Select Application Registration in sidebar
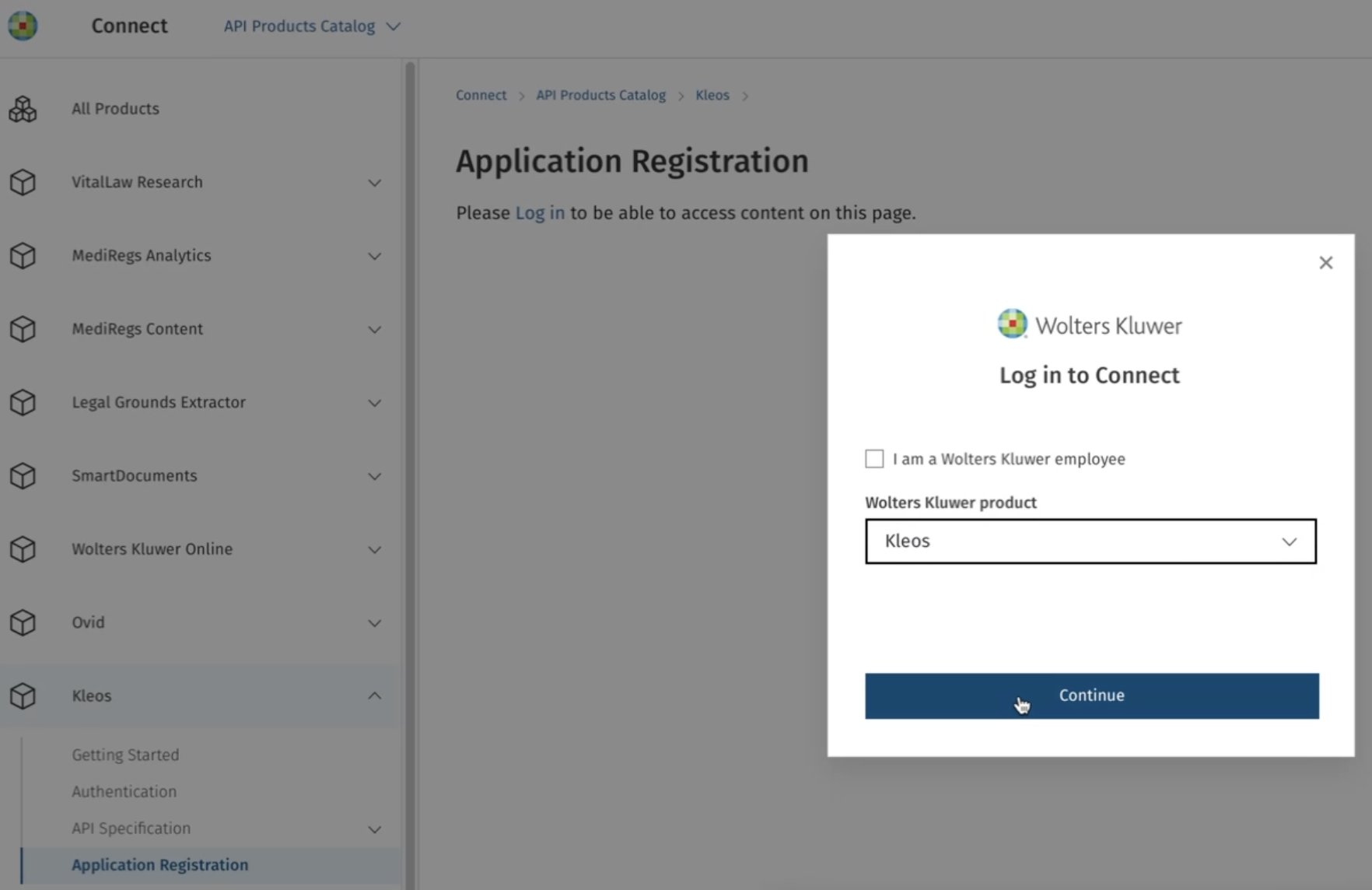1372x890 pixels. click(x=160, y=865)
